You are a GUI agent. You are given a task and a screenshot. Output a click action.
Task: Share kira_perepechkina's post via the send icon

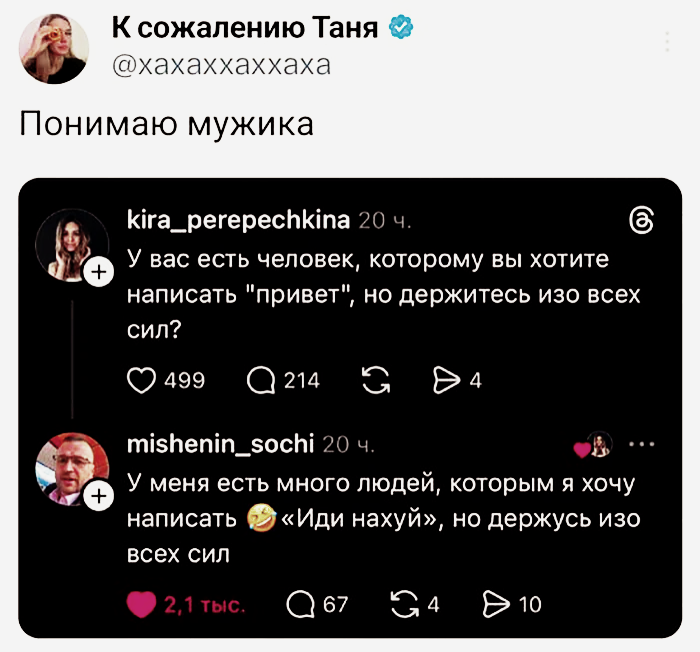click(443, 380)
